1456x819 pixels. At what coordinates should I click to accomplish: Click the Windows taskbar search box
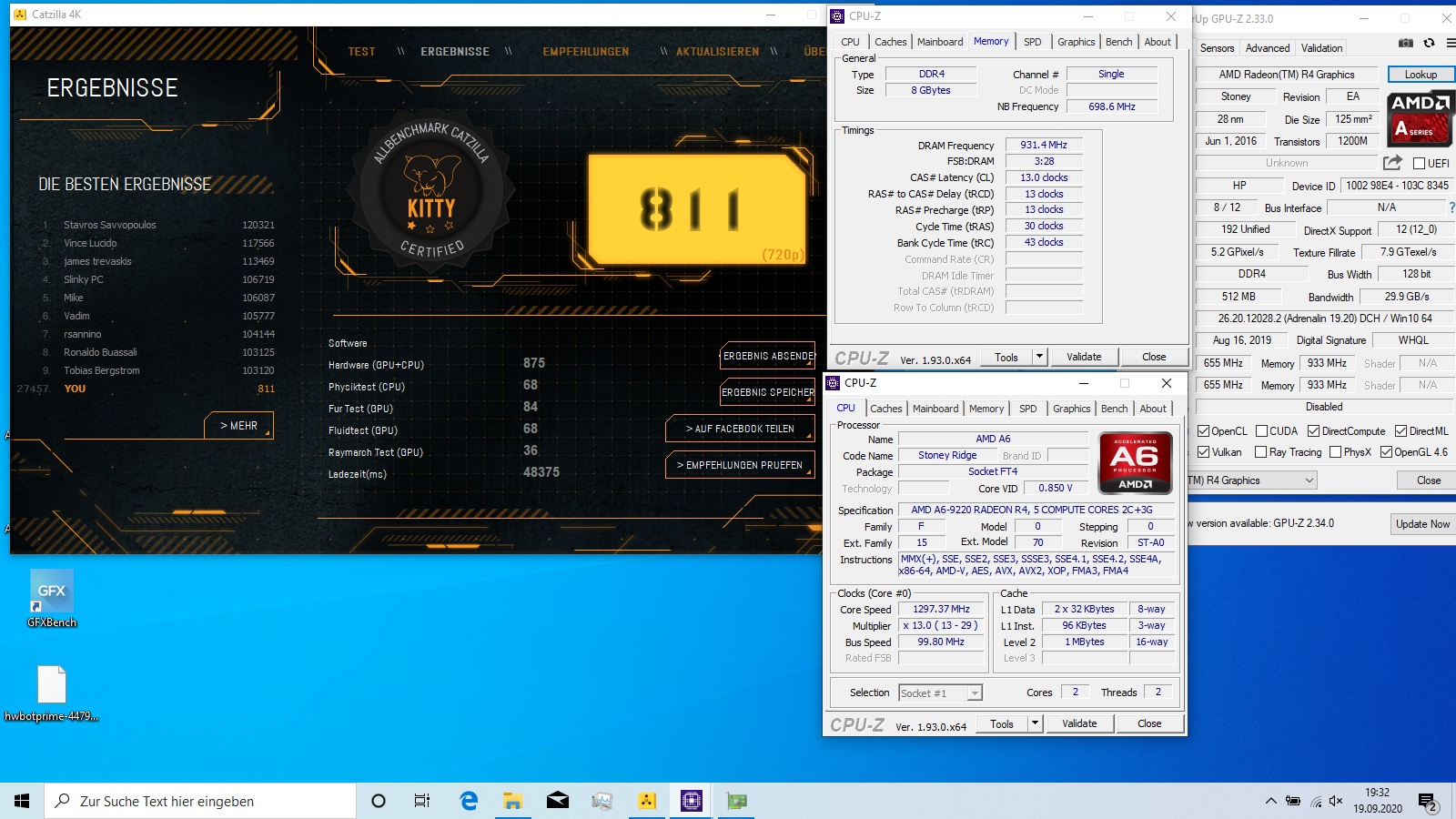pyautogui.click(x=200, y=801)
